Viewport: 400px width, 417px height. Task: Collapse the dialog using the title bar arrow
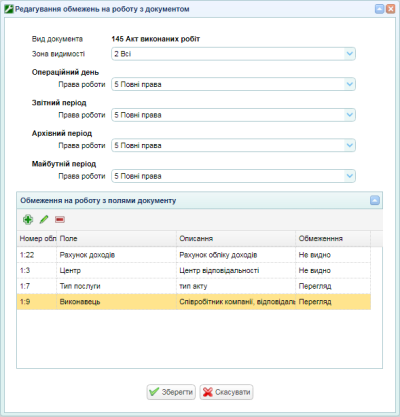point(379,9)
